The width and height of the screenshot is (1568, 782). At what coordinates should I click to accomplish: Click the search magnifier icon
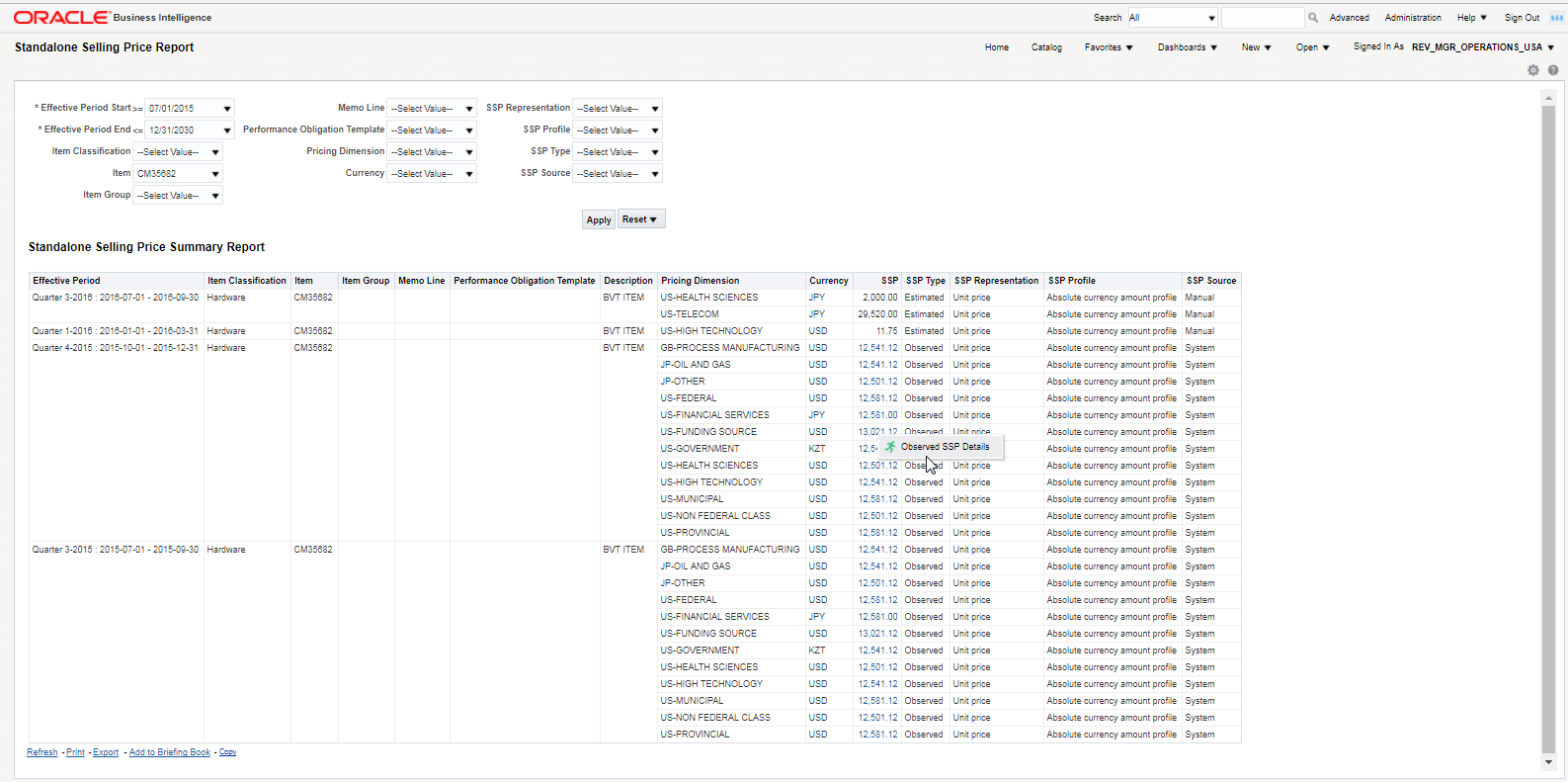coord(1313,18)
